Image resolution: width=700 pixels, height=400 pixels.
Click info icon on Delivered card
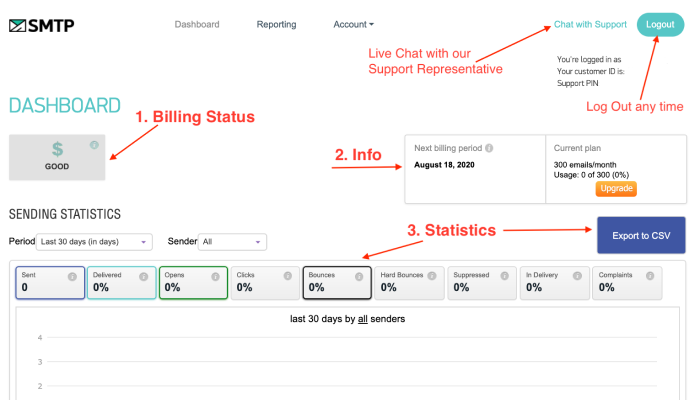[x=144, y=275]
